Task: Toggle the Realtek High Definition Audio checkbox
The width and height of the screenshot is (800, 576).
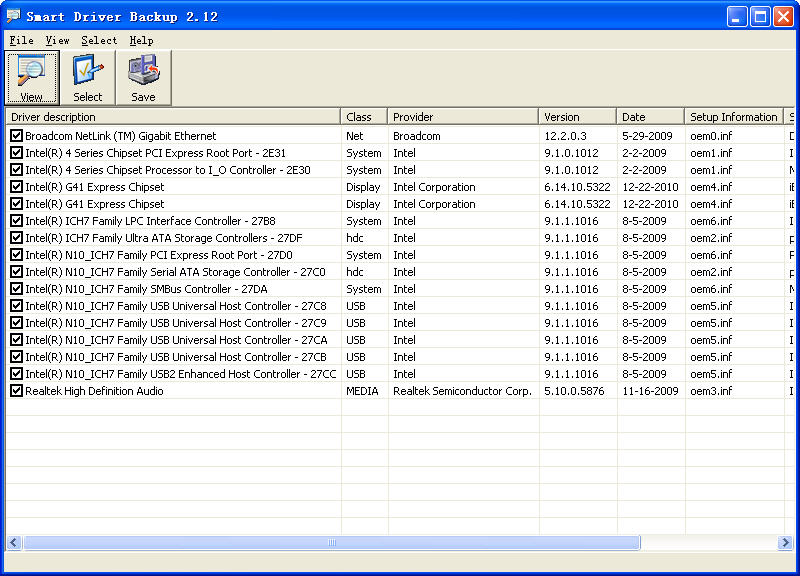Action: point(16,391)
